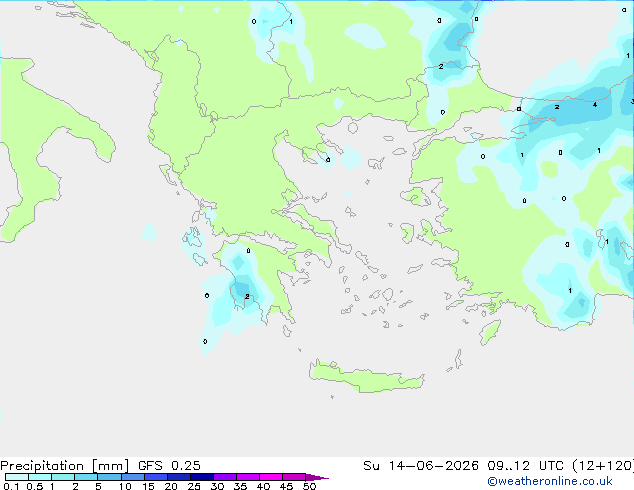Click the '09..12 UTC' time text

[x=525, y=466]
